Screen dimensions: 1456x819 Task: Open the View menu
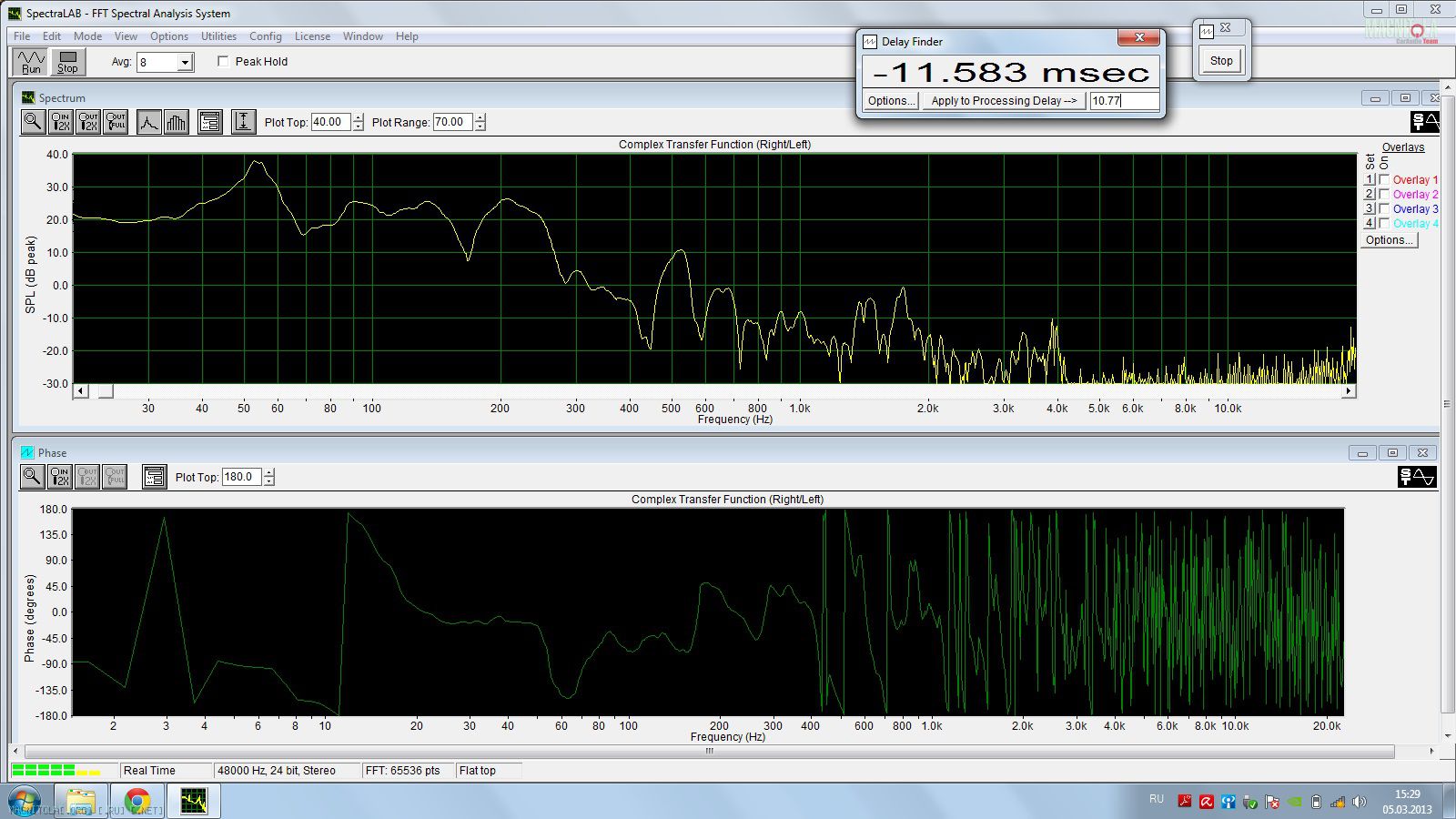point(126,36)
